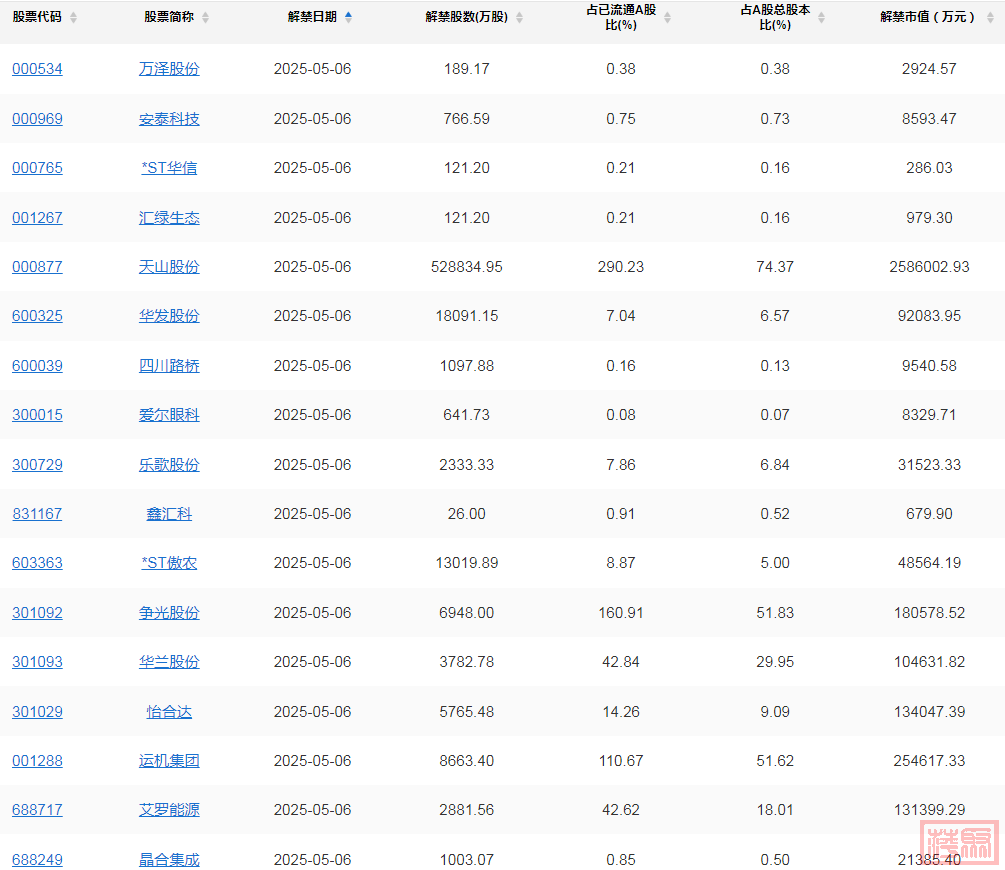1005x870 pixels.
Task: Open stock code 001267
Action: 37,218
